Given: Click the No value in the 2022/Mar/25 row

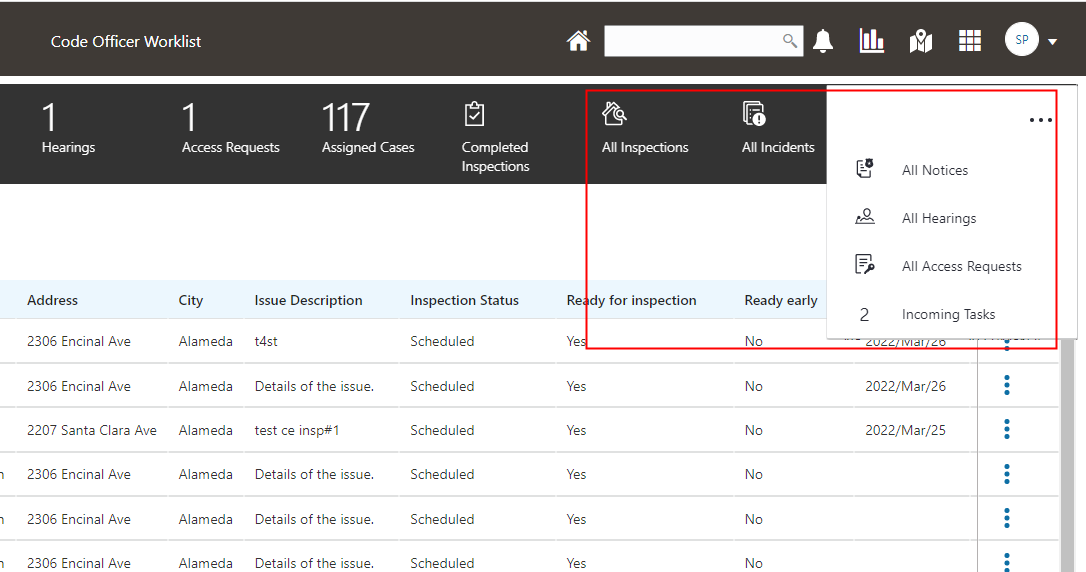Looking at the screenshot, I should coord(754,430).
